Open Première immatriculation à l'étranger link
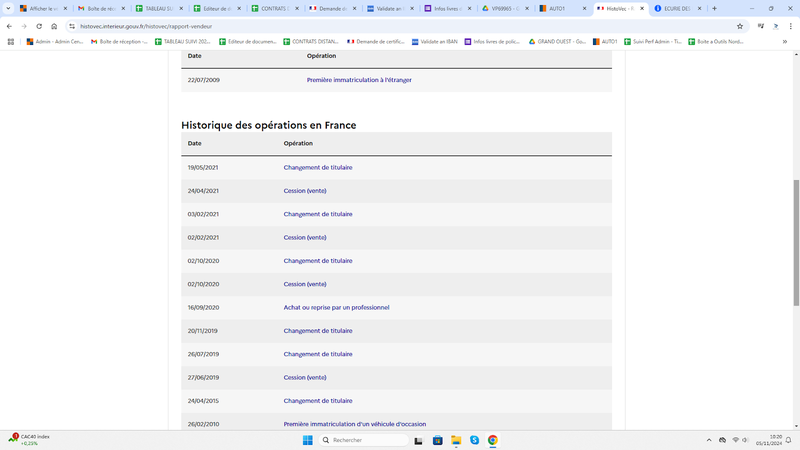The image size is (800, 450). click(x=359, y=80)
